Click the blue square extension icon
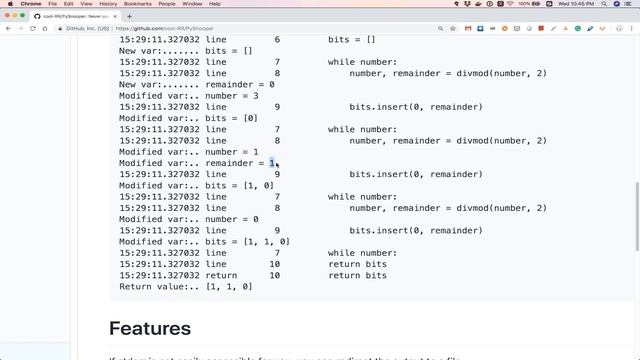This screenshot has width=640, height=360. pos(480,29)
